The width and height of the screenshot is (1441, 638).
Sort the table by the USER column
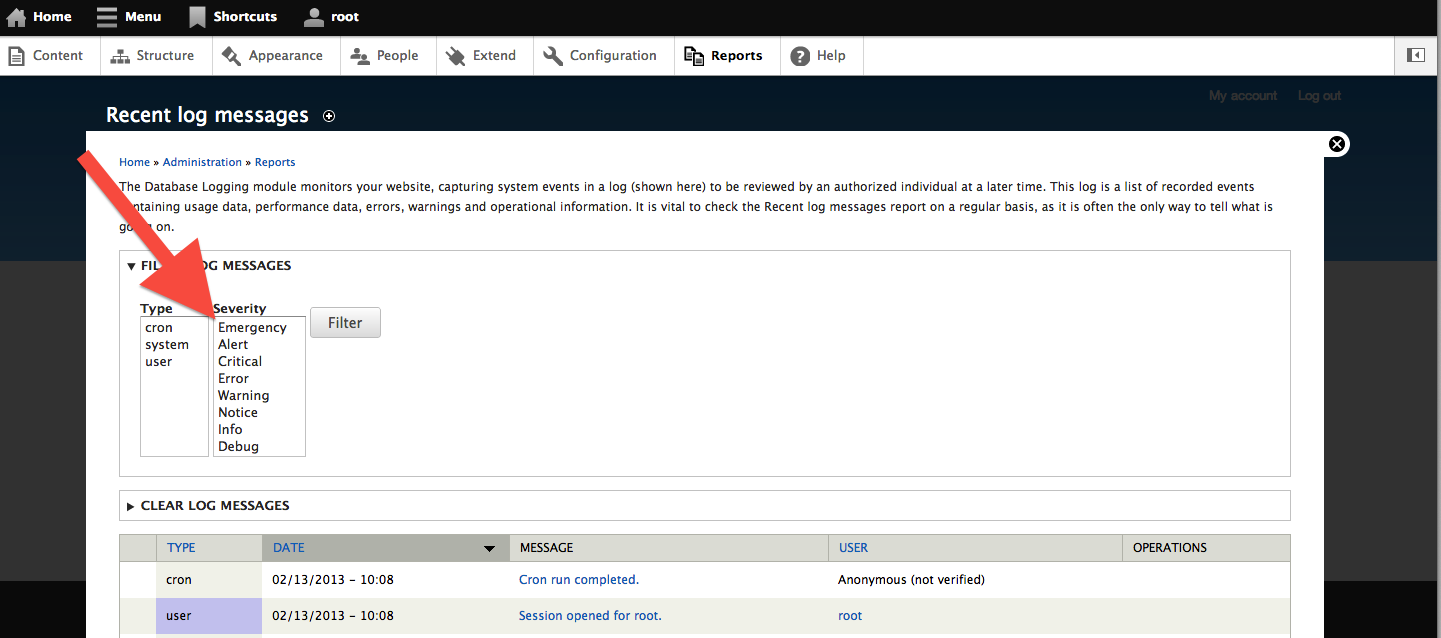coord(853,547)
